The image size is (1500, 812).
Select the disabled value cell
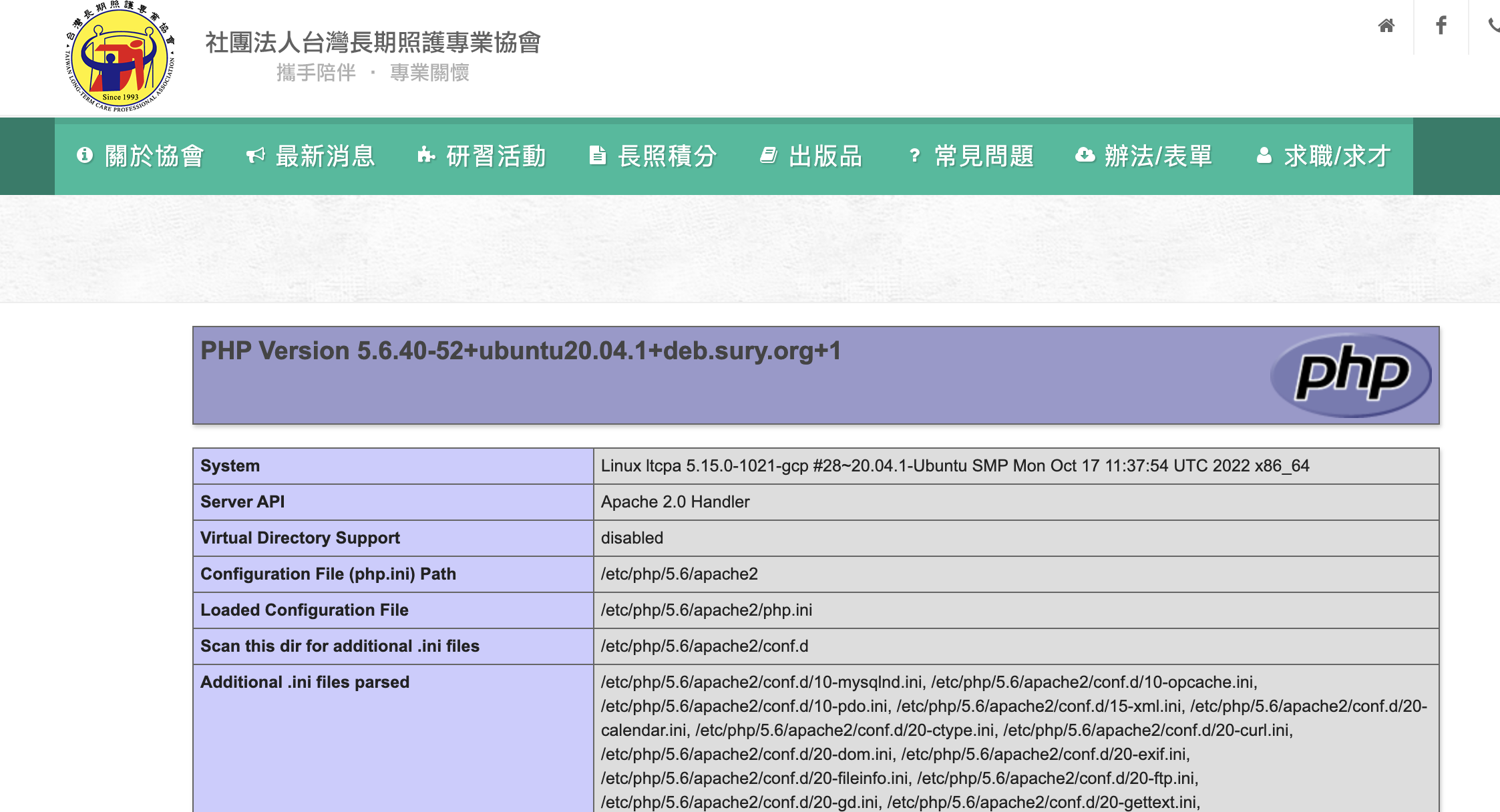pyautogui.click(x=1016, y=538)
